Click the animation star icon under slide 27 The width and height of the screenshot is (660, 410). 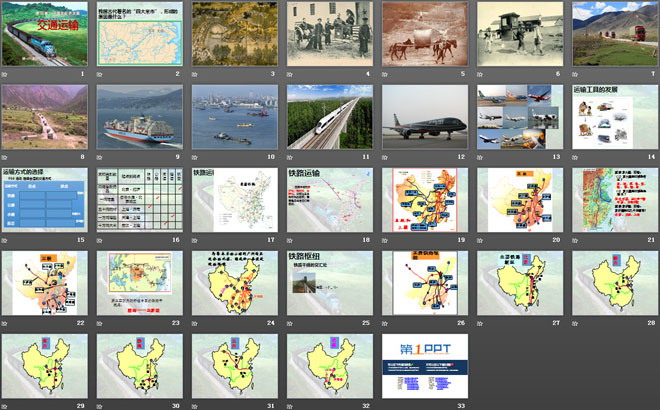[x=480, y=324]
